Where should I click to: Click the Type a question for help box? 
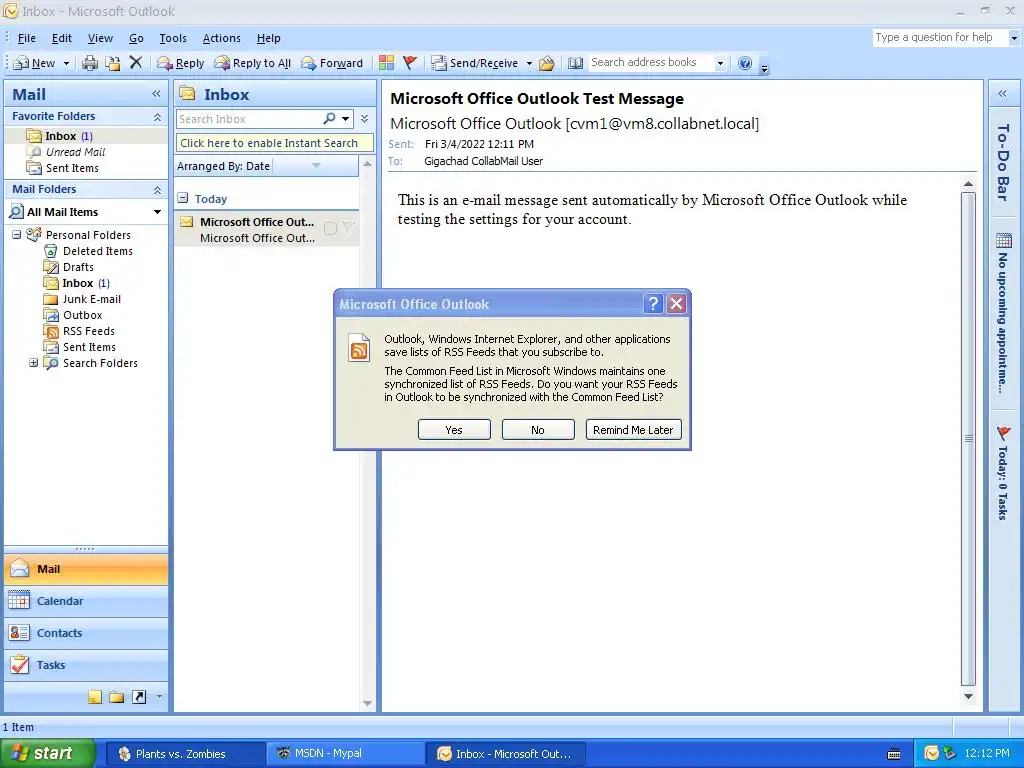point(940,37)
